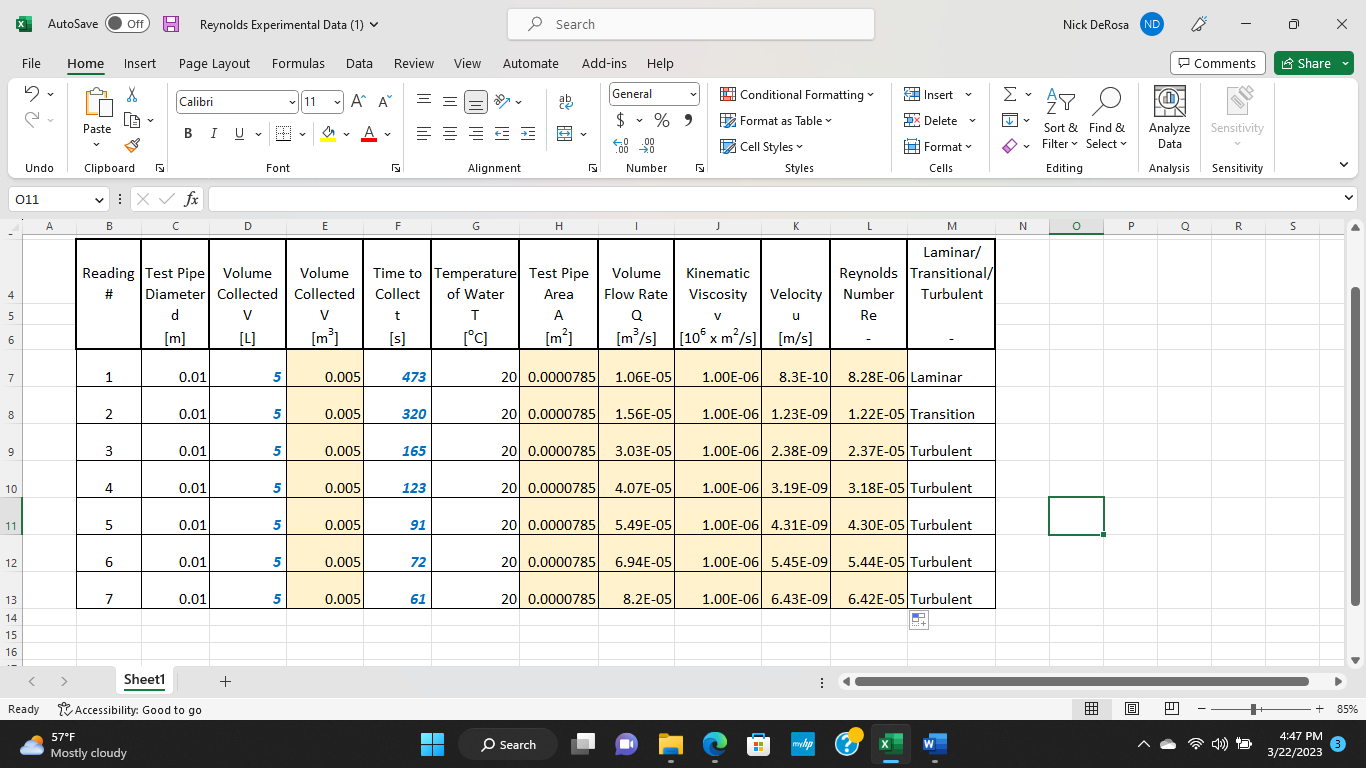Viewport: 1366px width, 768px height.
Task: Switch to Page Layout view icon
Action: [1132, 709]
